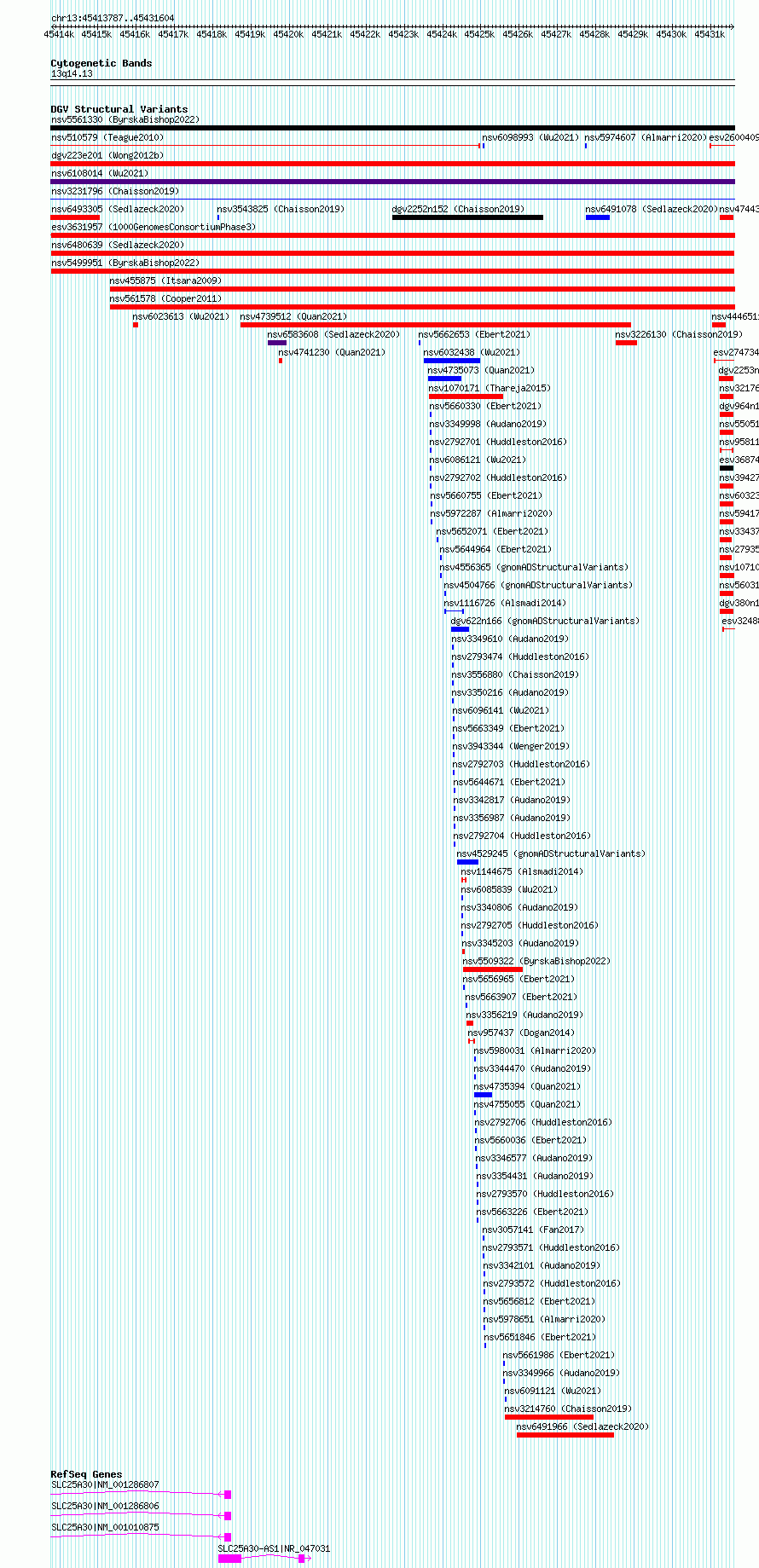Screen dimensions: 759x1568
Task: Click the chr13:45413787..45431604 coordinate text
Action: click(x=113, y=18)
